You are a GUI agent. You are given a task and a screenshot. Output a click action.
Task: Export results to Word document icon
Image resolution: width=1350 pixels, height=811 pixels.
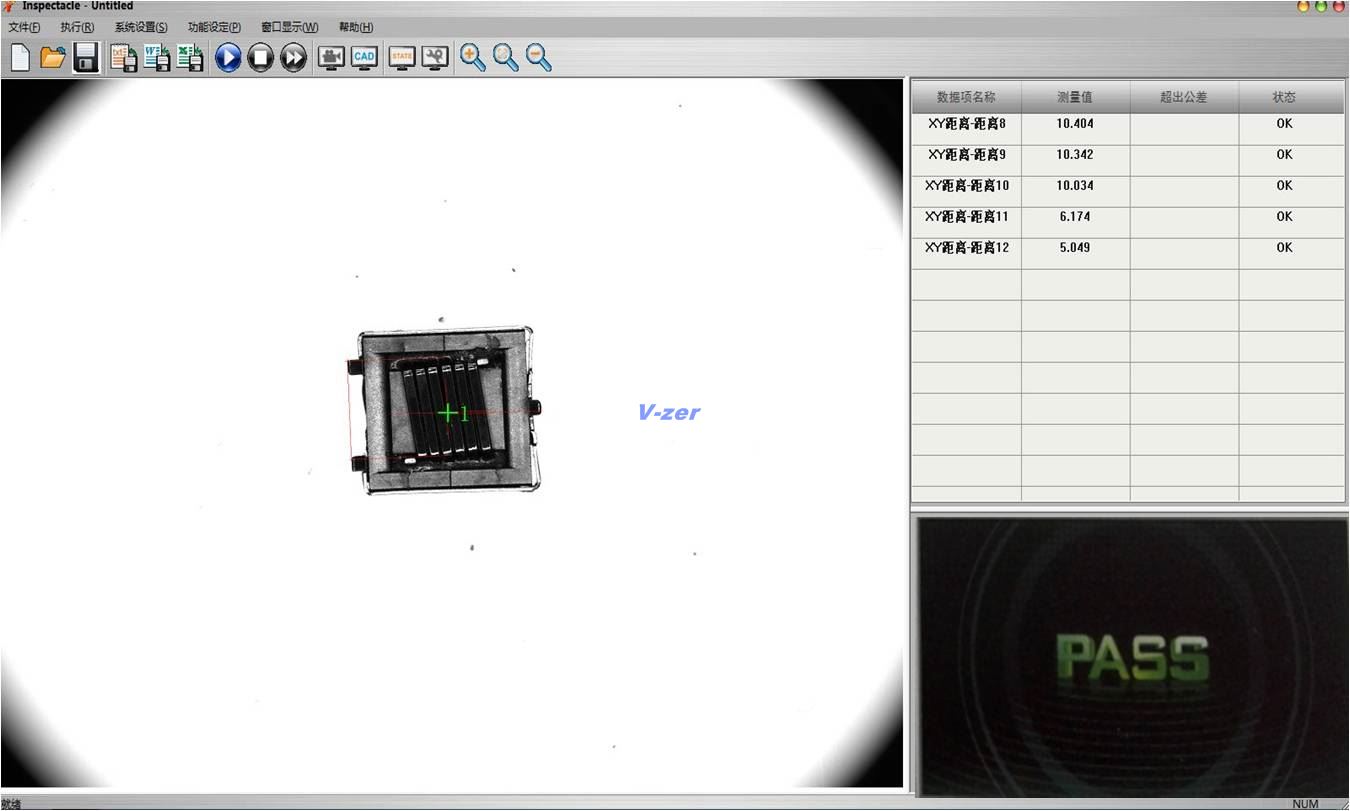tap(157, 58)
